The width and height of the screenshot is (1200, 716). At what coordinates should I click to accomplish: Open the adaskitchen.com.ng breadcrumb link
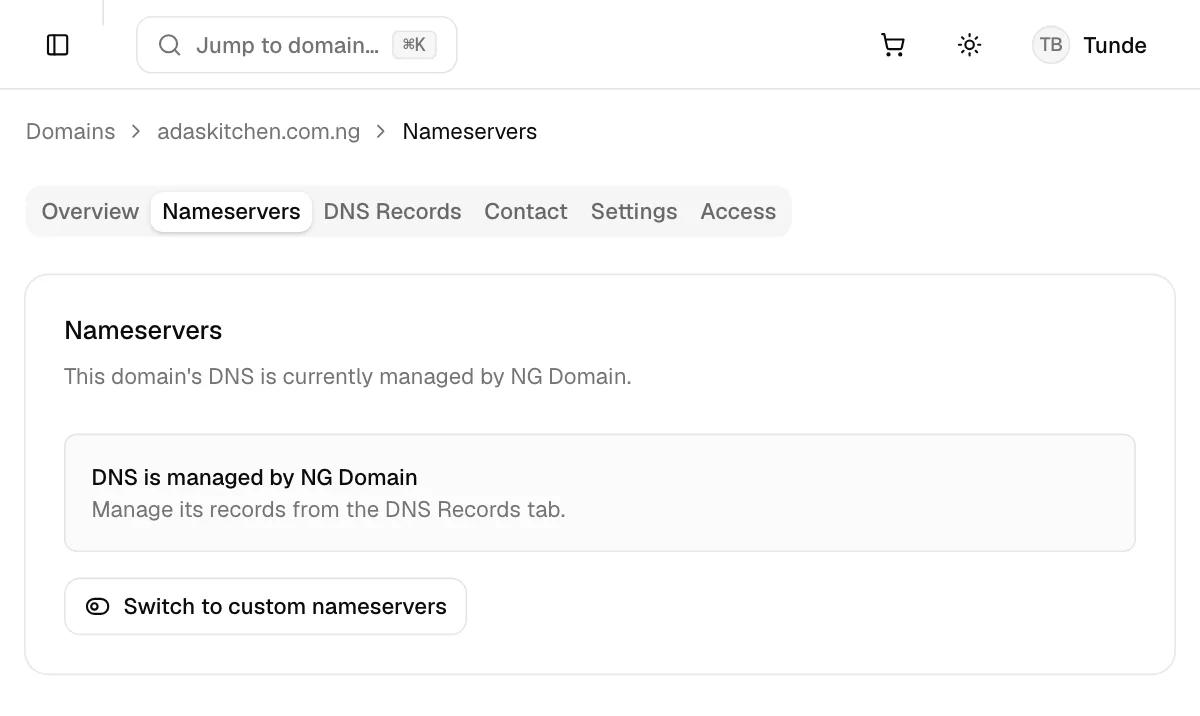tap(259, 132)
